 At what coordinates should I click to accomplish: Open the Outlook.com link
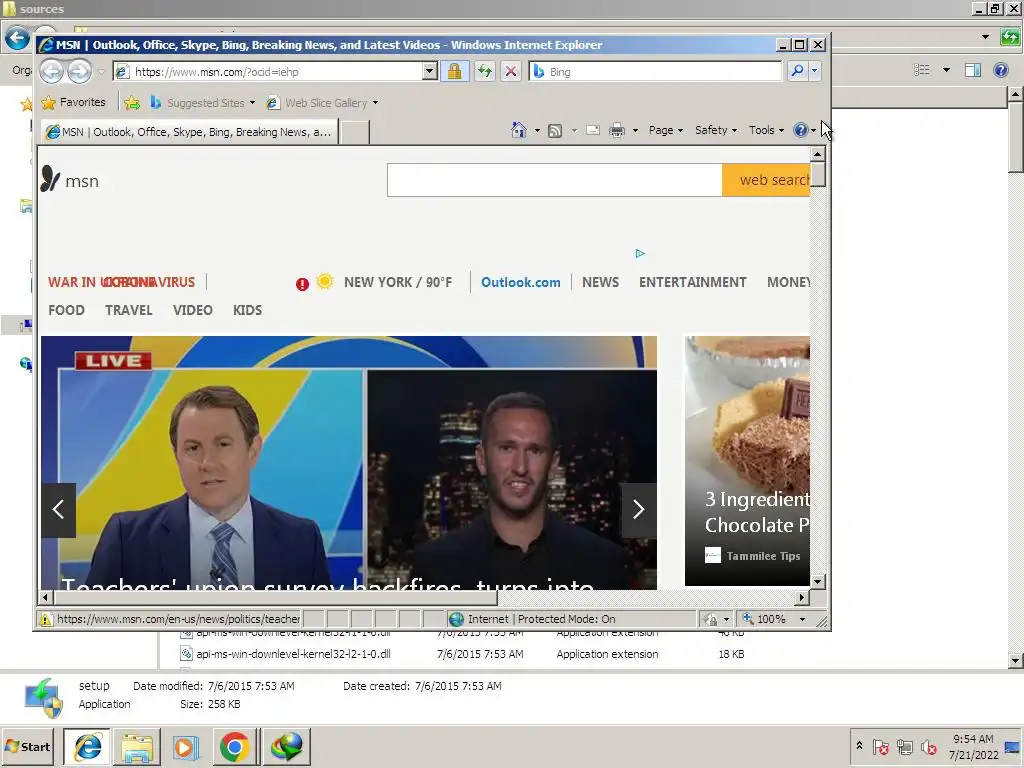point(520,282)
